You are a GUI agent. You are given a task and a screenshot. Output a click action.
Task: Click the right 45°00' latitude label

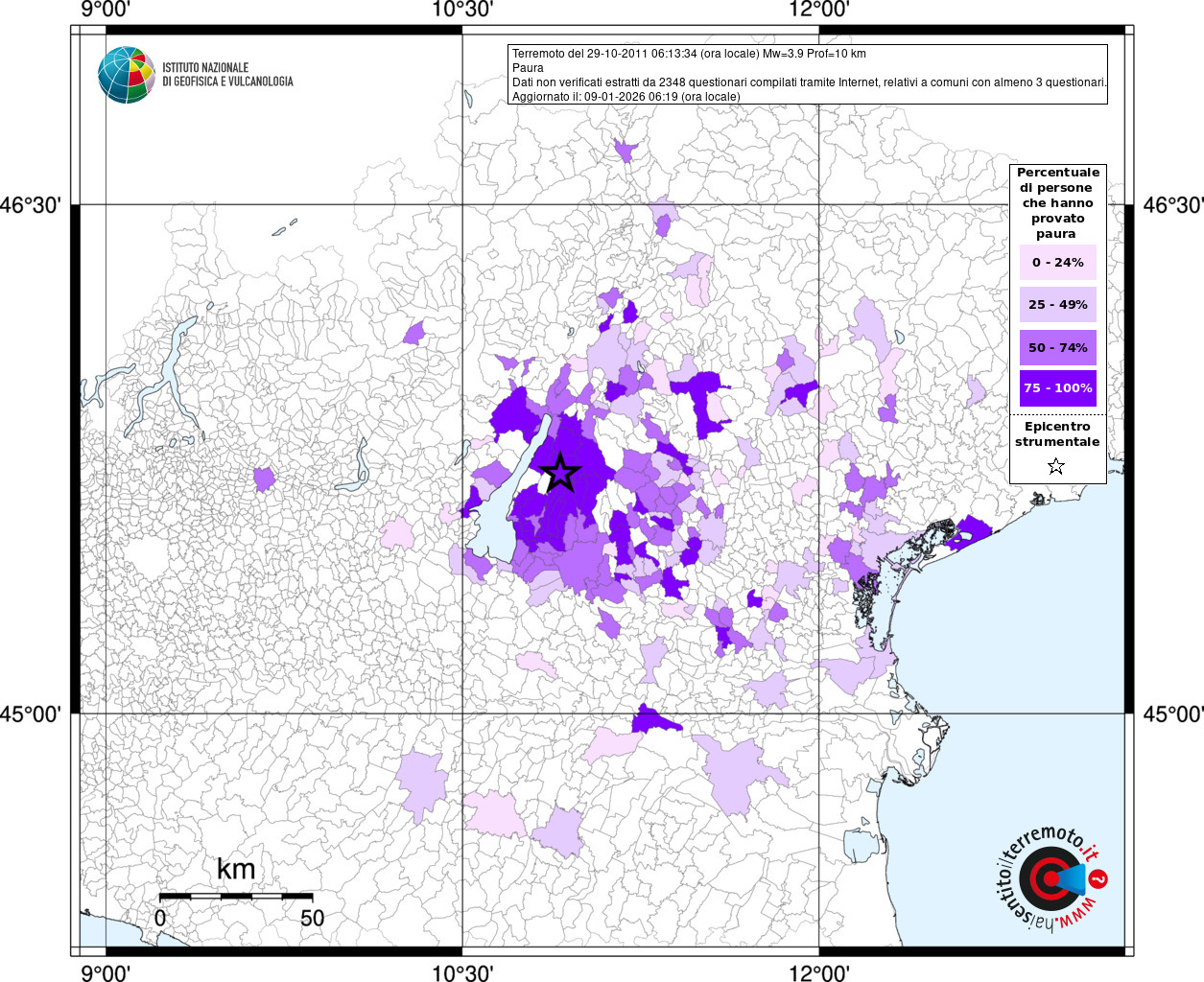[1172, 714]
